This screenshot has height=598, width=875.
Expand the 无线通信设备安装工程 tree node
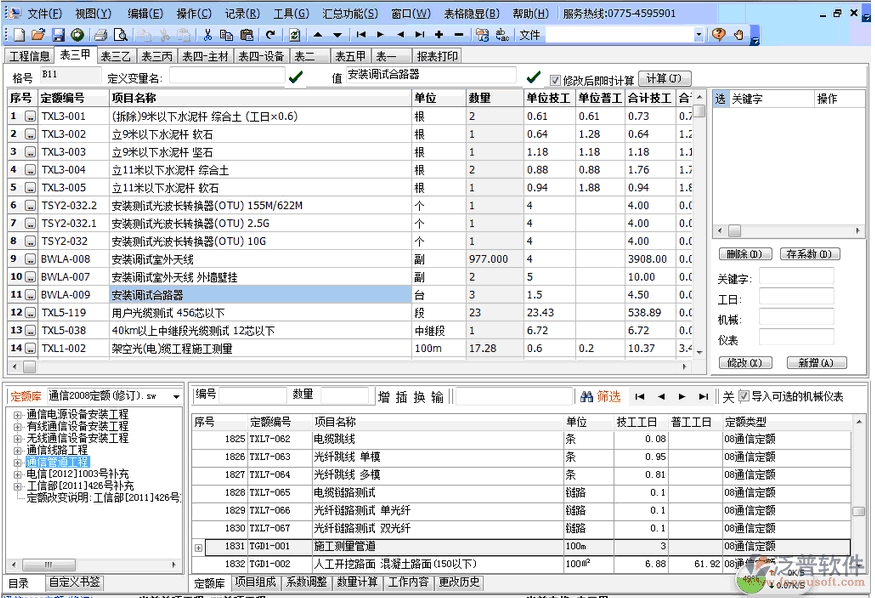tap(18, 438)
